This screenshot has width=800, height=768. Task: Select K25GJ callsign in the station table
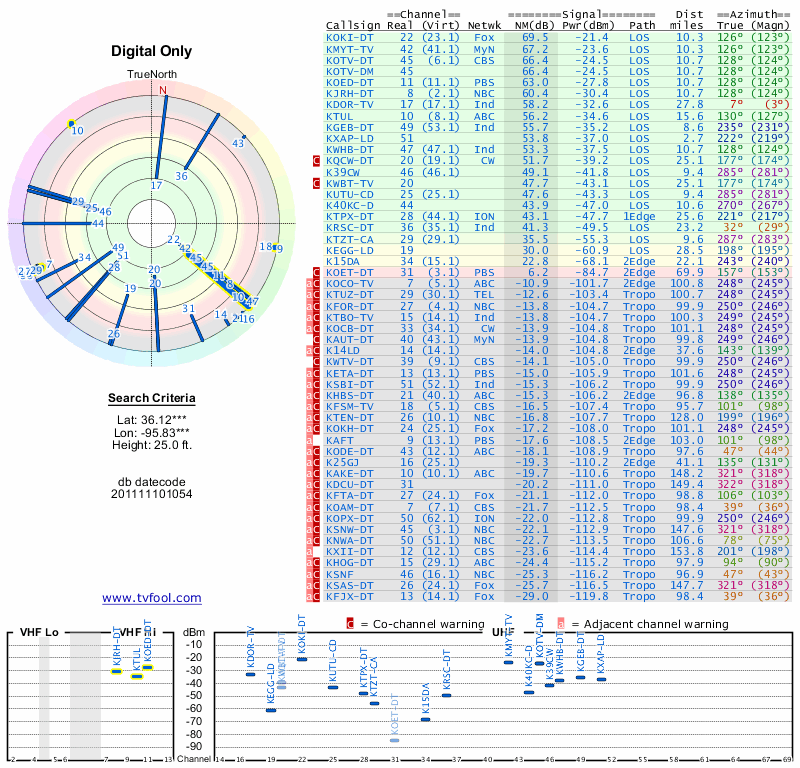343,462
